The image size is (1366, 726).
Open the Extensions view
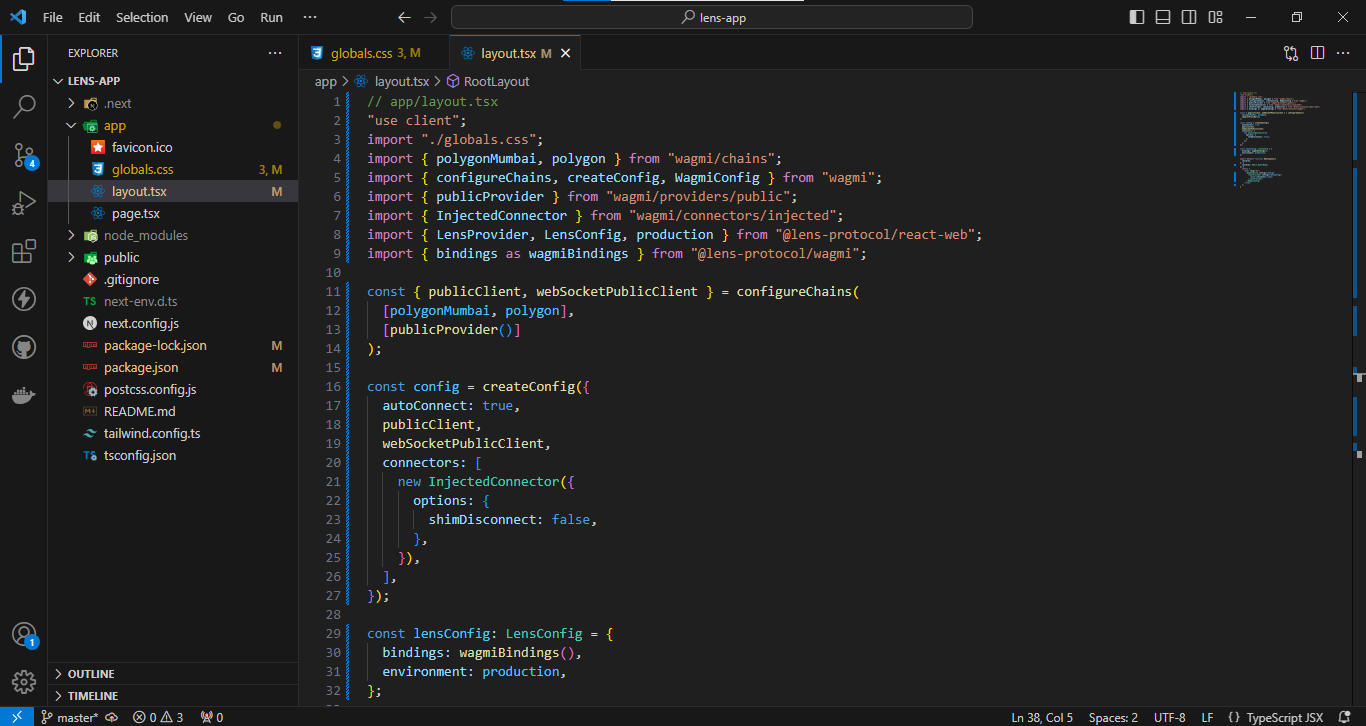click(x=24, y=251)
